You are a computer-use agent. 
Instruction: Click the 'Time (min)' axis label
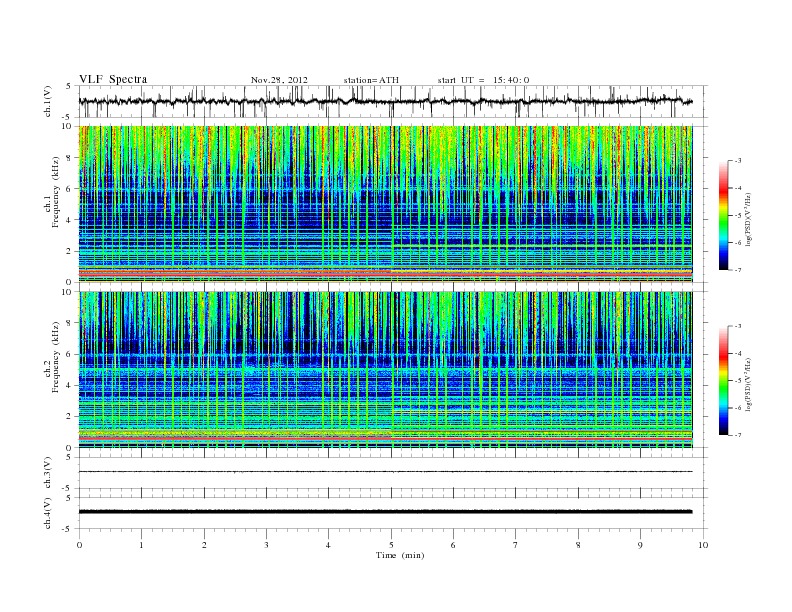pyautogui.click(x=400, y=555)
